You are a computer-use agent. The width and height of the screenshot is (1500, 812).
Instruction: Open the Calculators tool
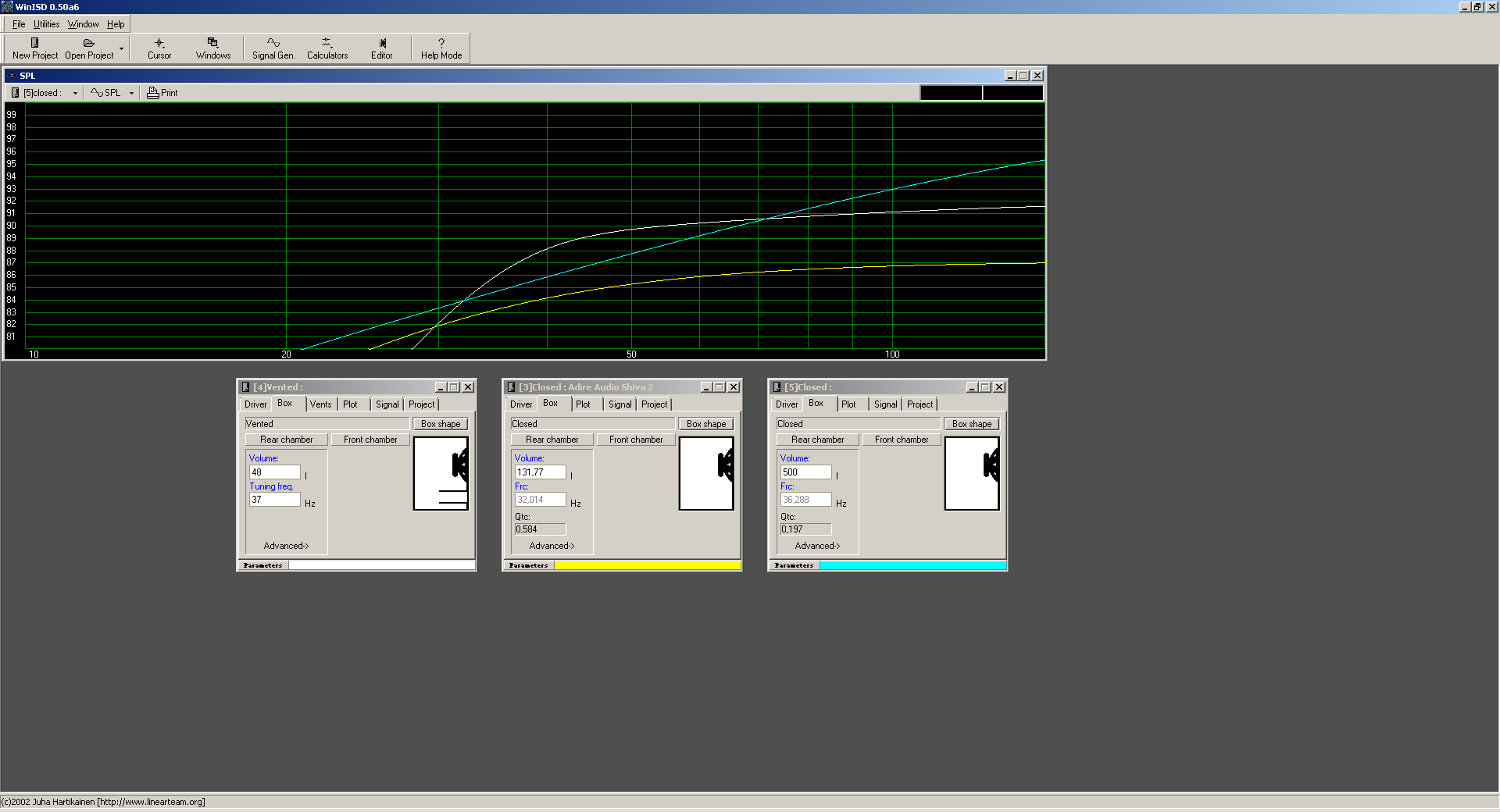click(327, 44)
